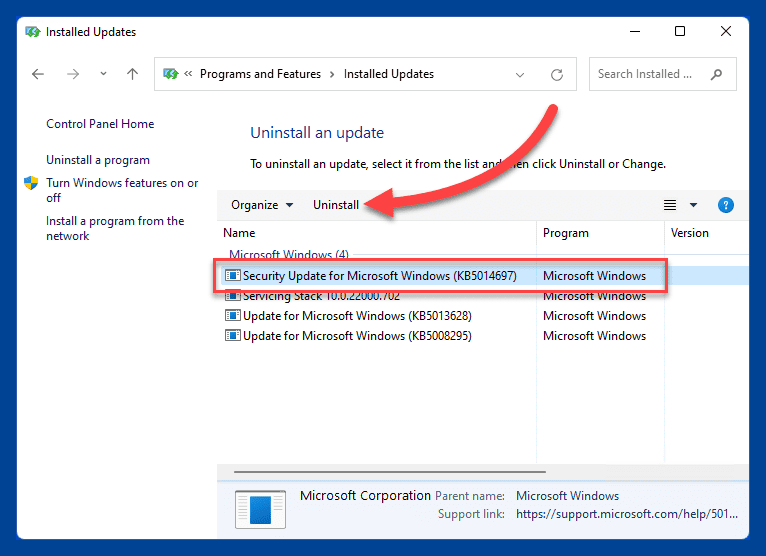Image resolution: width=766 pixels, height=556 pixels.
Task: Click the icon beside KB5013628 update
Action: (233, 316)
